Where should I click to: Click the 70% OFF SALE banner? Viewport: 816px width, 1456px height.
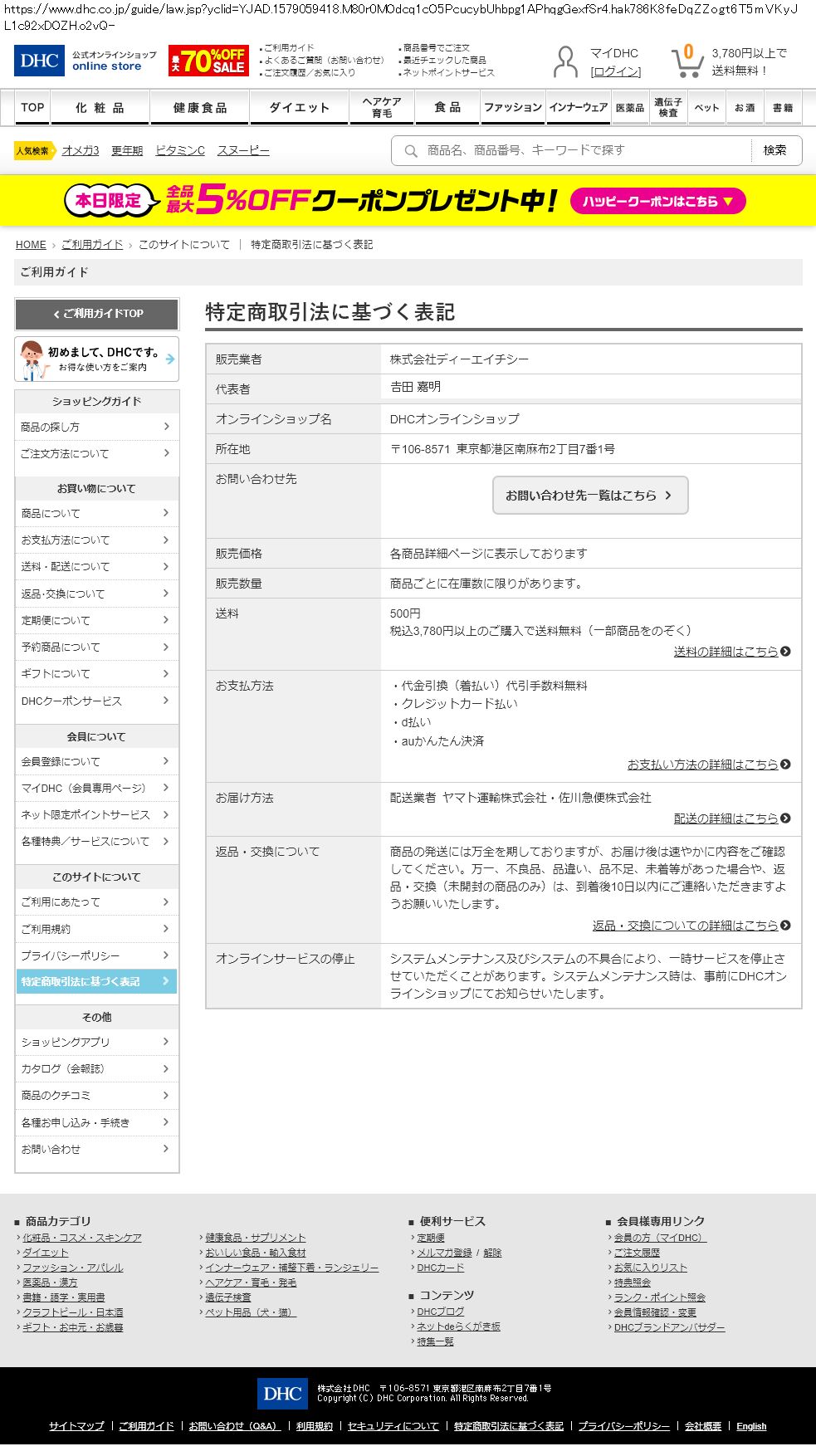[x=208, y=61]
